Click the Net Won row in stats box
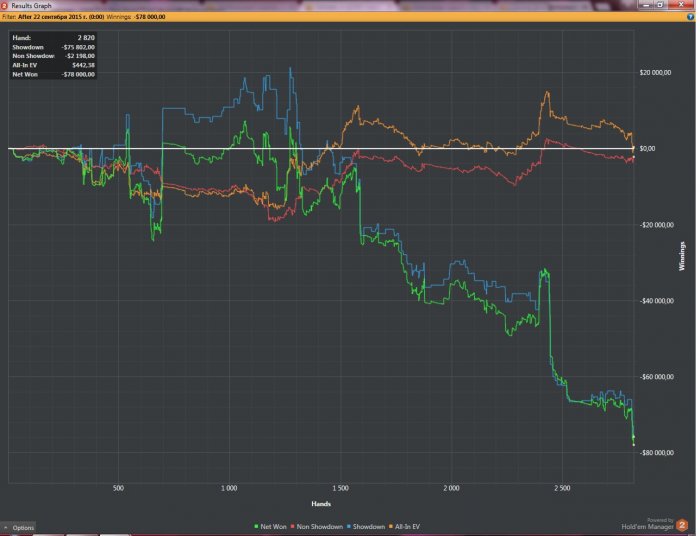The width and height of the screenshot is (700, 536). 53,74
